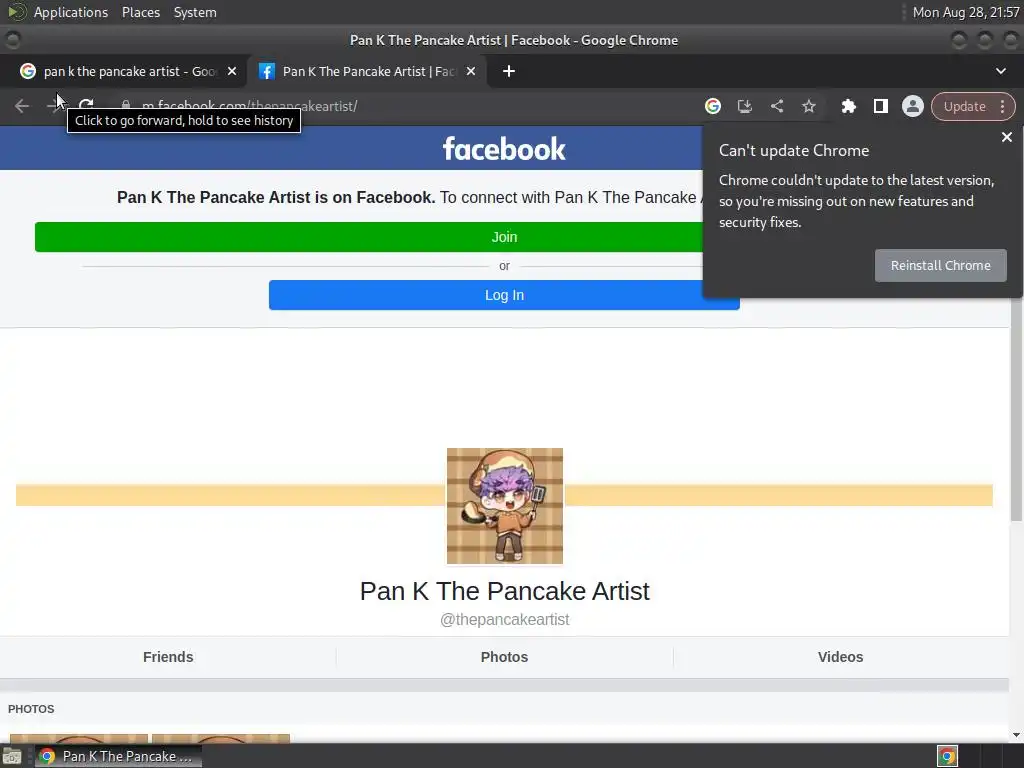Screen dimensions: 1024x768
Task: Click the @thepancakeartist username text
Action: coord(504,619)
